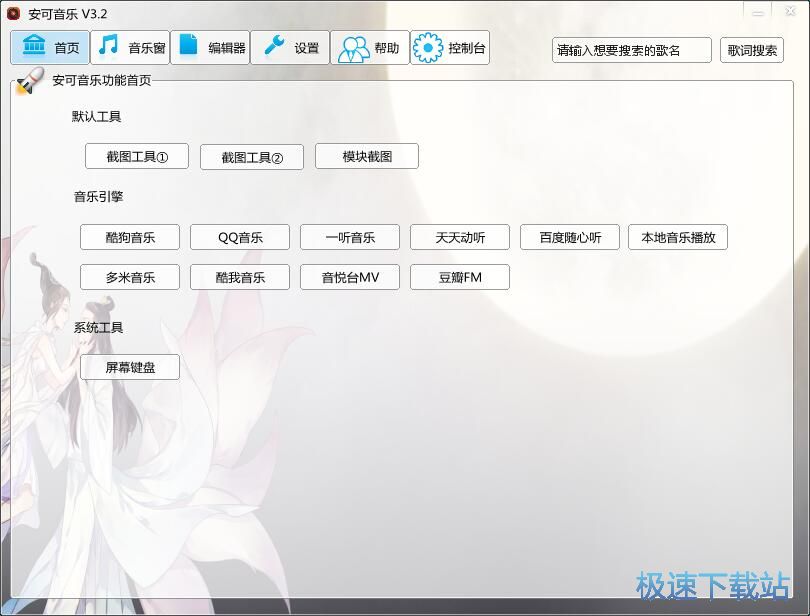This screenshot has height=616, width=810.
Task: Open the 编辑器 editor tab
Action: (210, 48)
